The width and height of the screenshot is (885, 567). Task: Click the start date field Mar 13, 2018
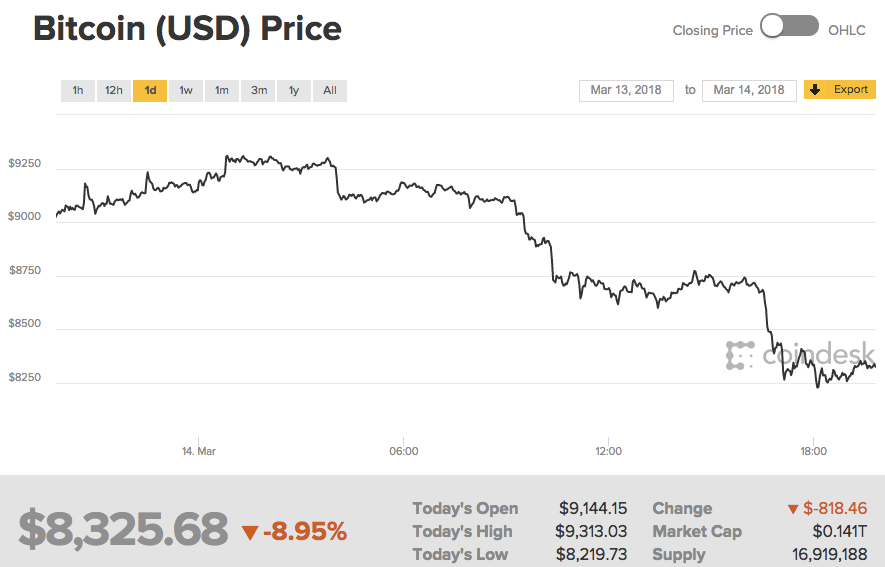[x=627, y=90]
